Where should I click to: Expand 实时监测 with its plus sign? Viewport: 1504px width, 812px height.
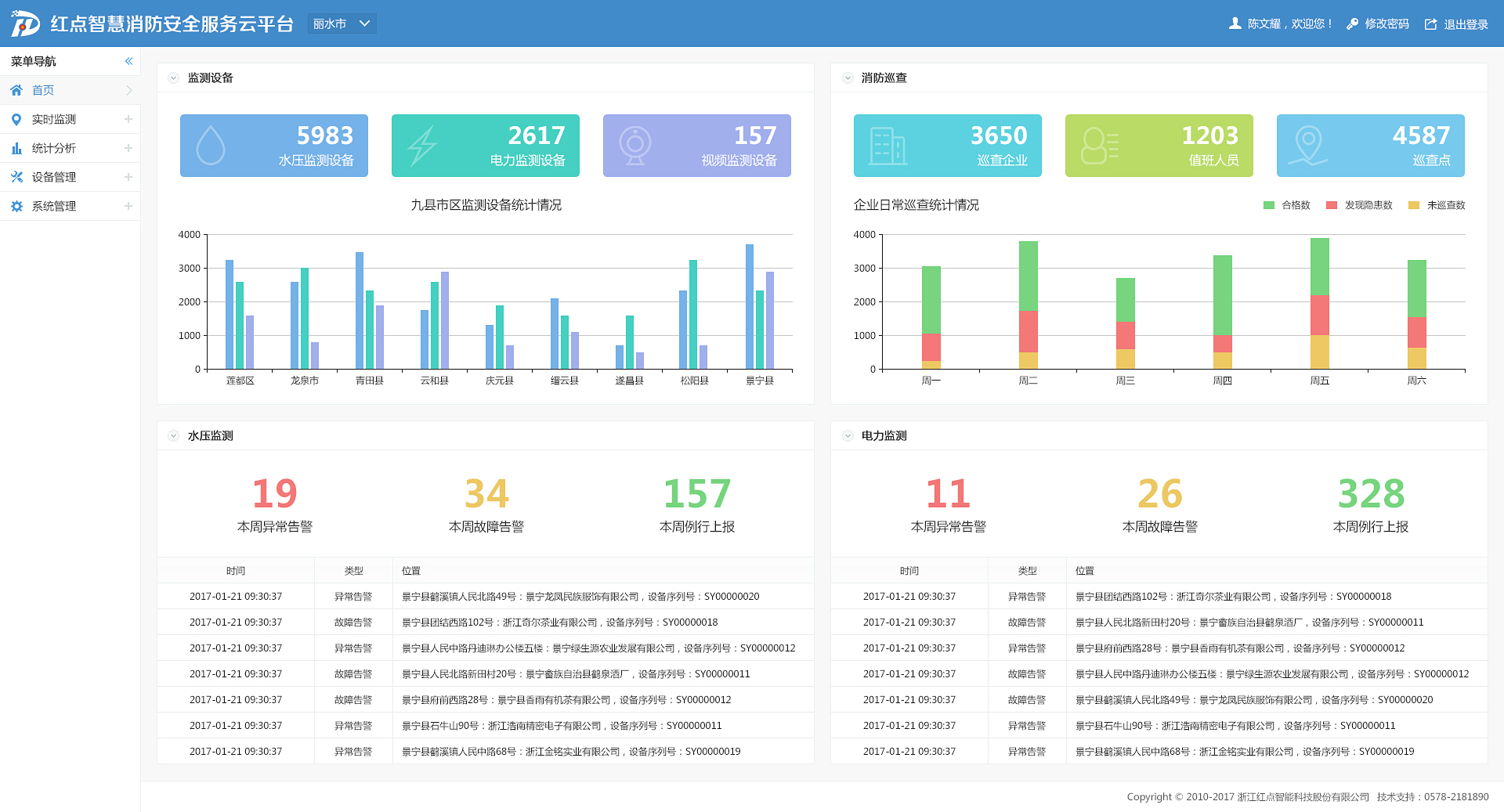point(128,119)
